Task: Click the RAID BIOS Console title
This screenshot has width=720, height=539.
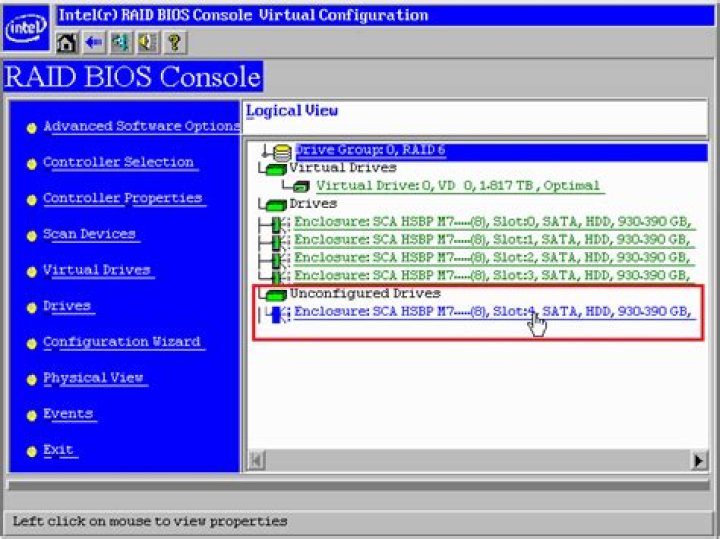Action: (133, 77)
